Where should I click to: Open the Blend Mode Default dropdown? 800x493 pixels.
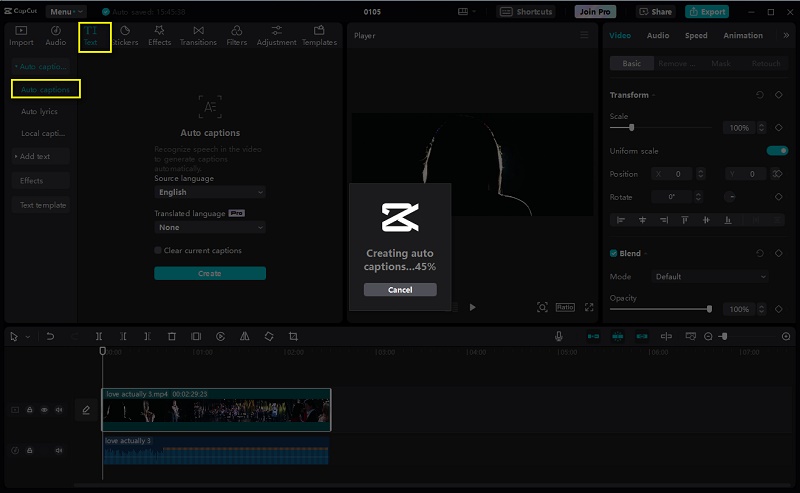tap(710, 277)
